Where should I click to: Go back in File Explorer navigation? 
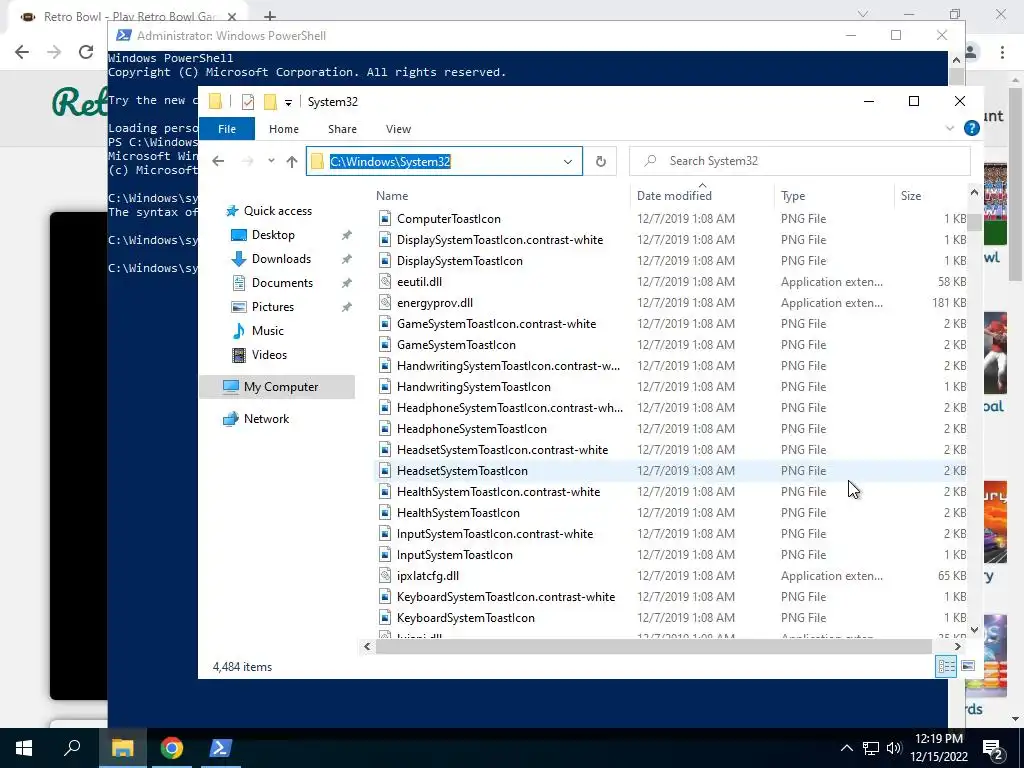coord(218,161)
